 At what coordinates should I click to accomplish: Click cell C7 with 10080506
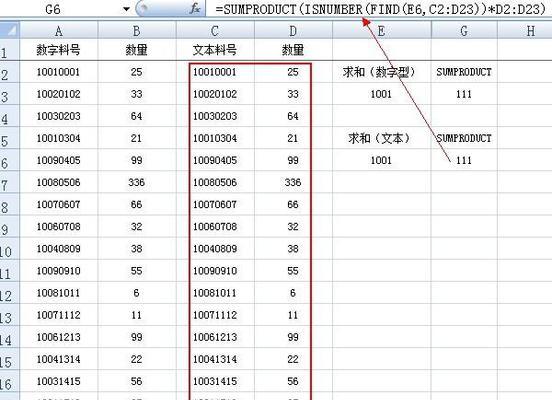click(x=215, y=182)
